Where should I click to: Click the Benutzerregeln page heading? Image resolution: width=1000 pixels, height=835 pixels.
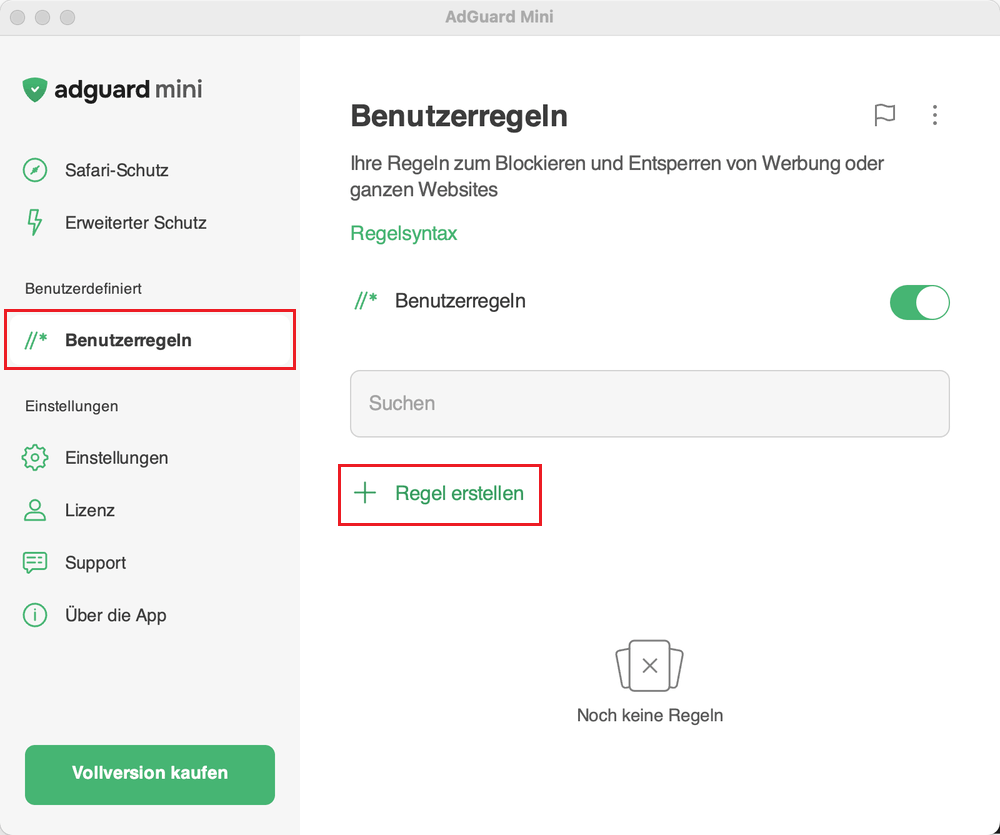(x=459, y=116)
